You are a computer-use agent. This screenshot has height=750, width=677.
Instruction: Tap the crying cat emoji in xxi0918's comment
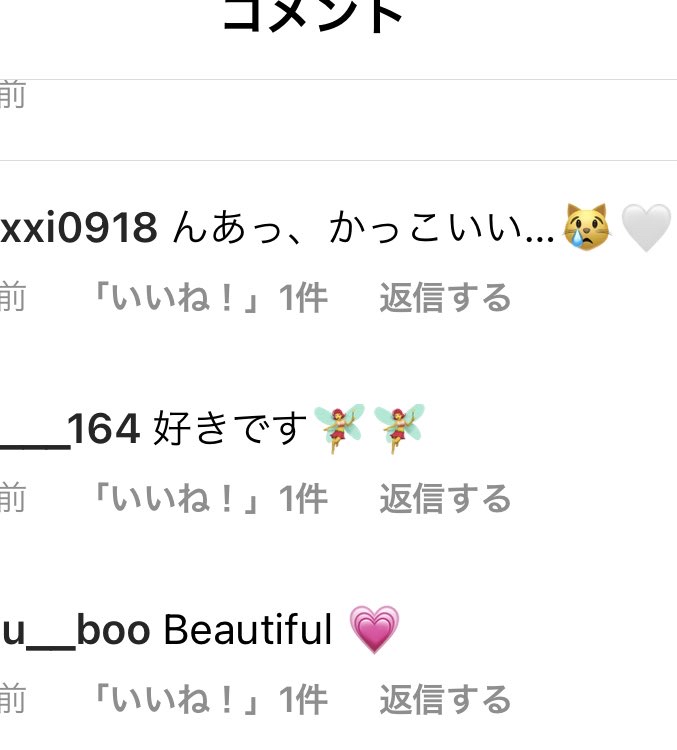coord(588,227)
